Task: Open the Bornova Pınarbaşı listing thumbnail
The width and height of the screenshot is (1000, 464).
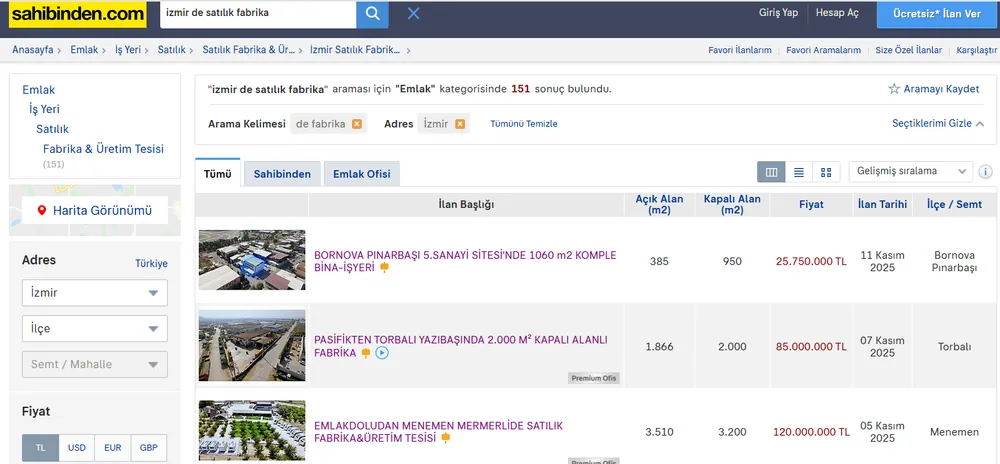Action: (252, 260)
